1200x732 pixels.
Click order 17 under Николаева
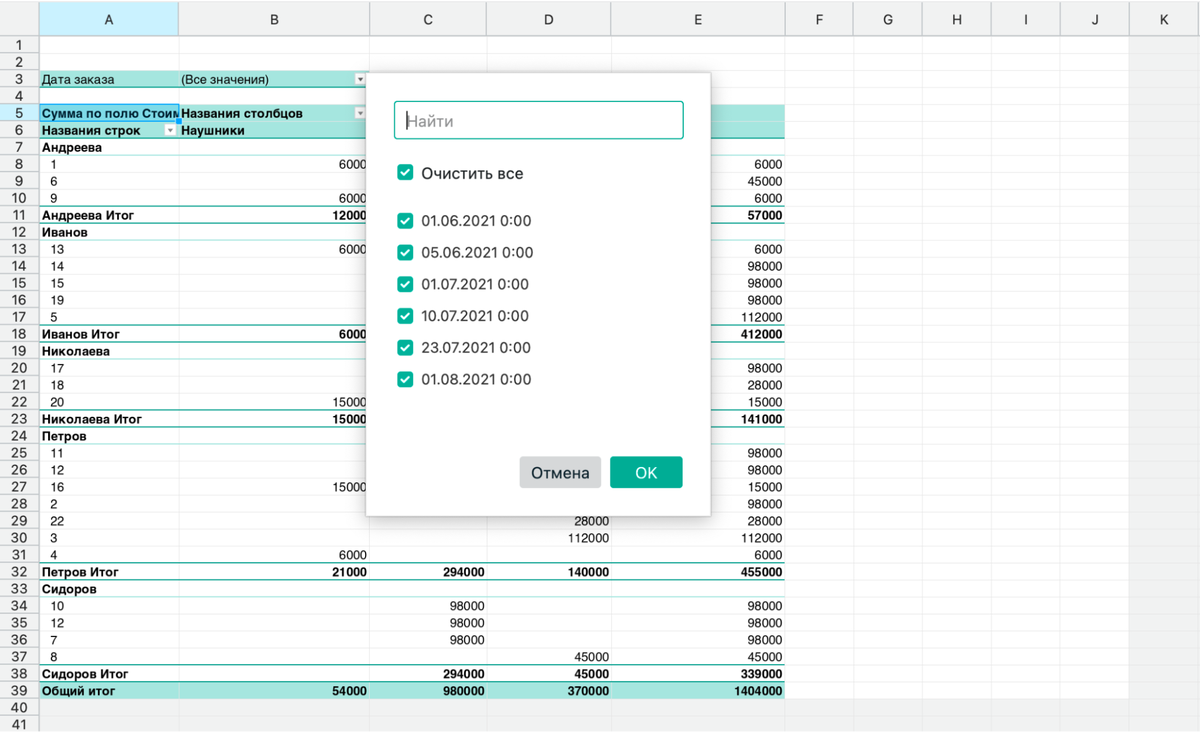tap(109, 368)
